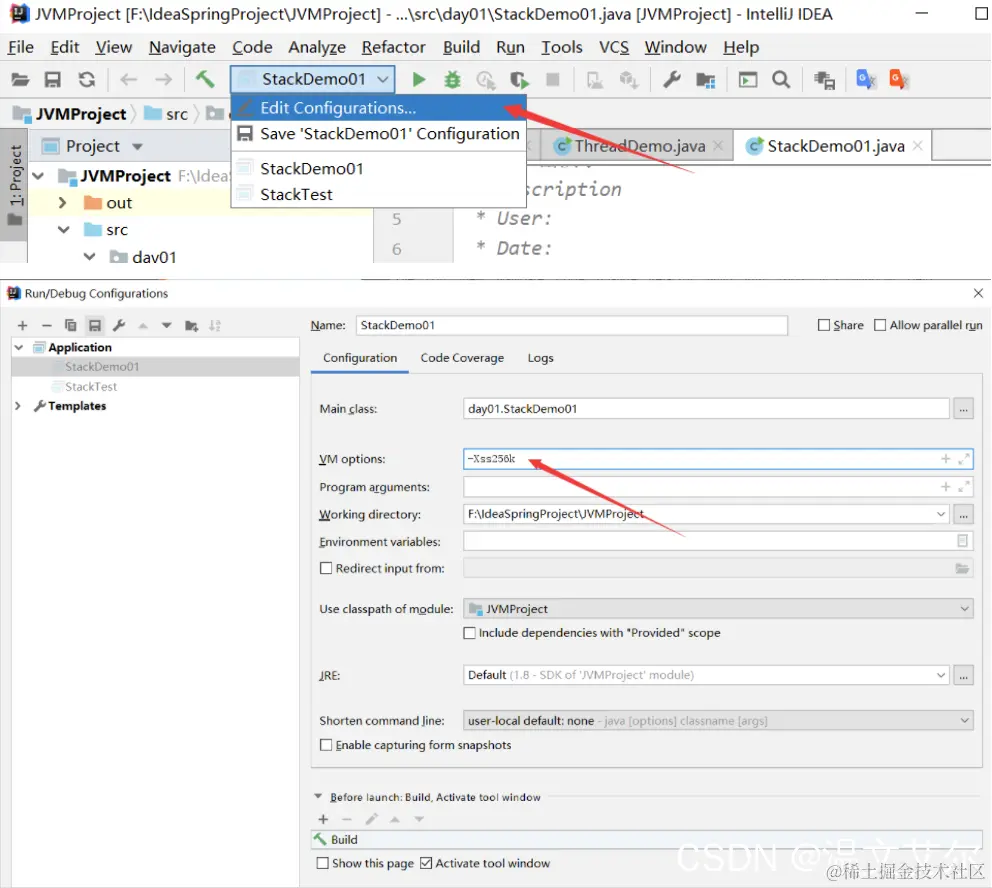Open StackDemo01 run configuration dropdown
This screenshot has height=888, width=992.
click(313, 79)
